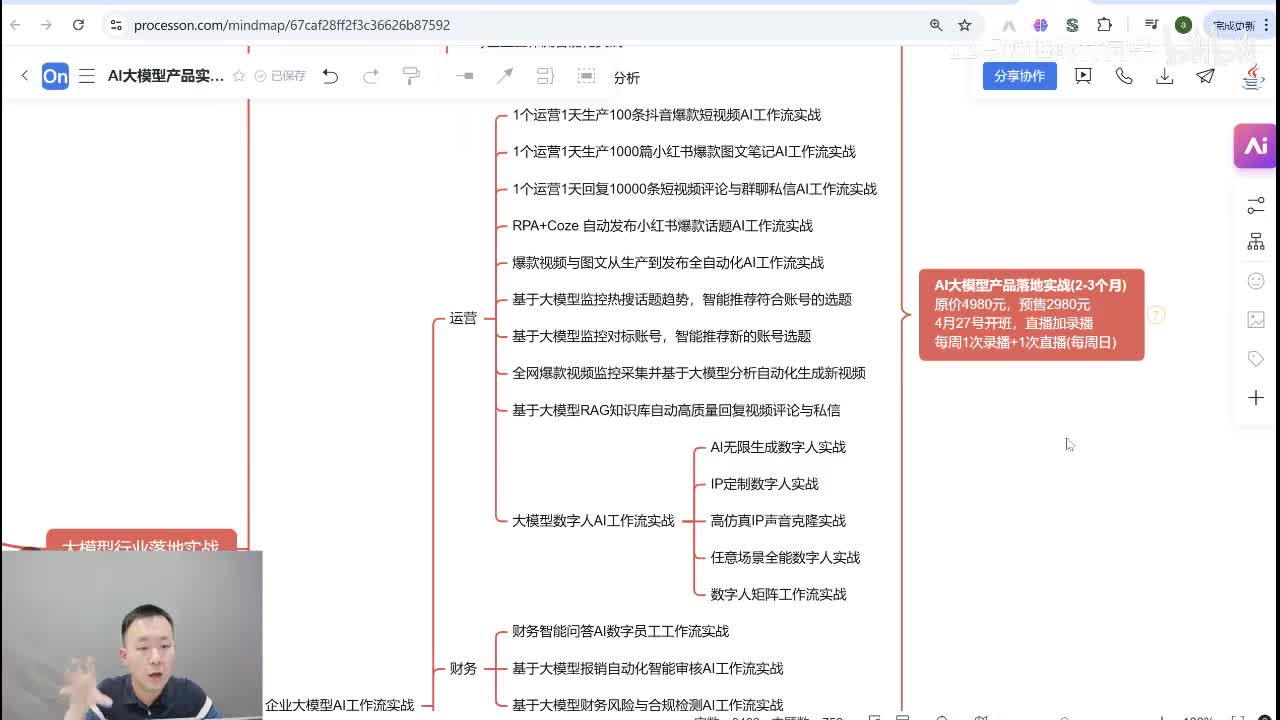The height and width of the screenshot is (720, 1280).
Task: Select topic 财务智能问答AI数字员工工作流实战
Action: 620,632
